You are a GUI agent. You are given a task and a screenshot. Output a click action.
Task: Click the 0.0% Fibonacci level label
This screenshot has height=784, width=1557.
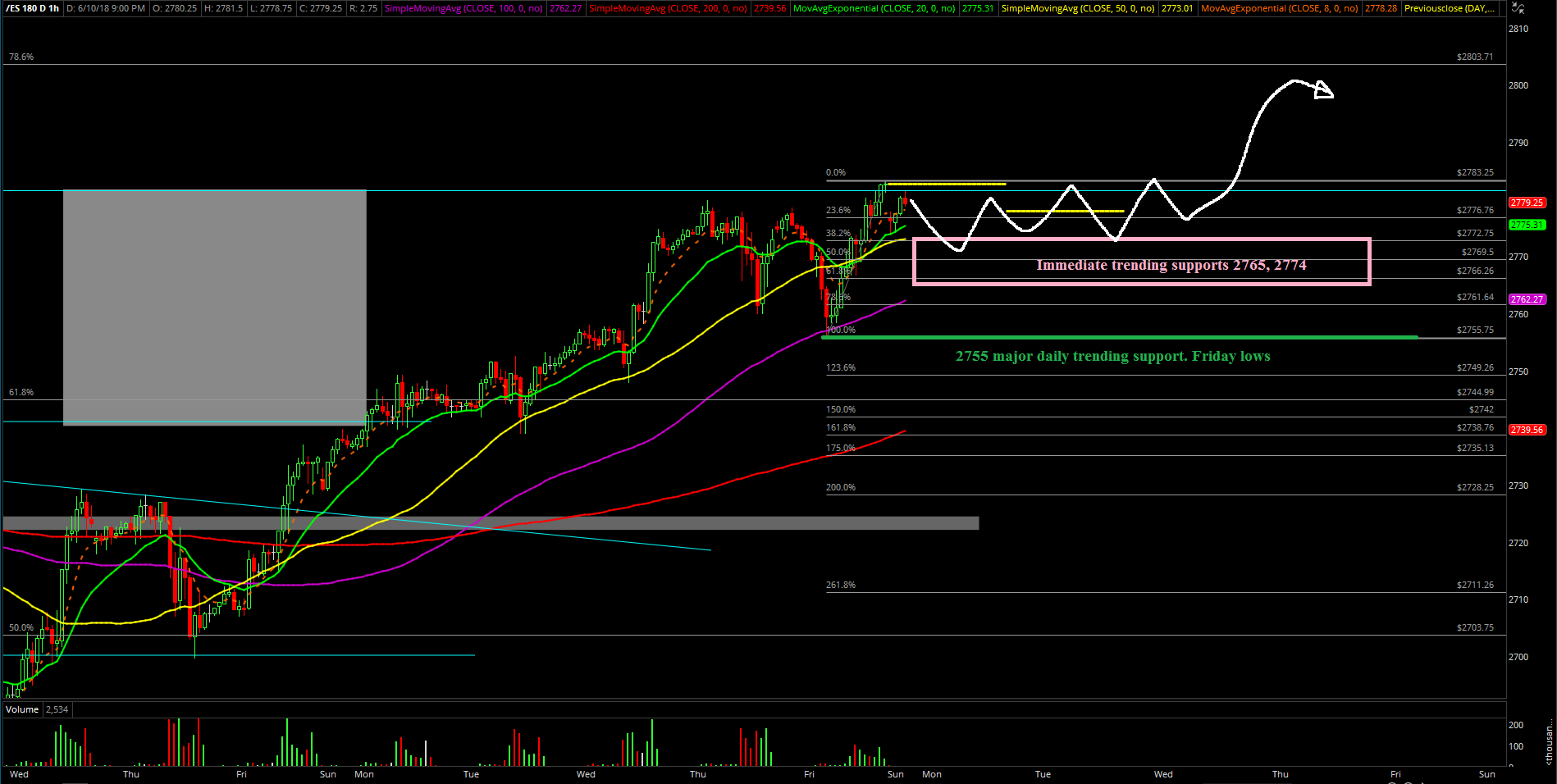coord(836,172)
